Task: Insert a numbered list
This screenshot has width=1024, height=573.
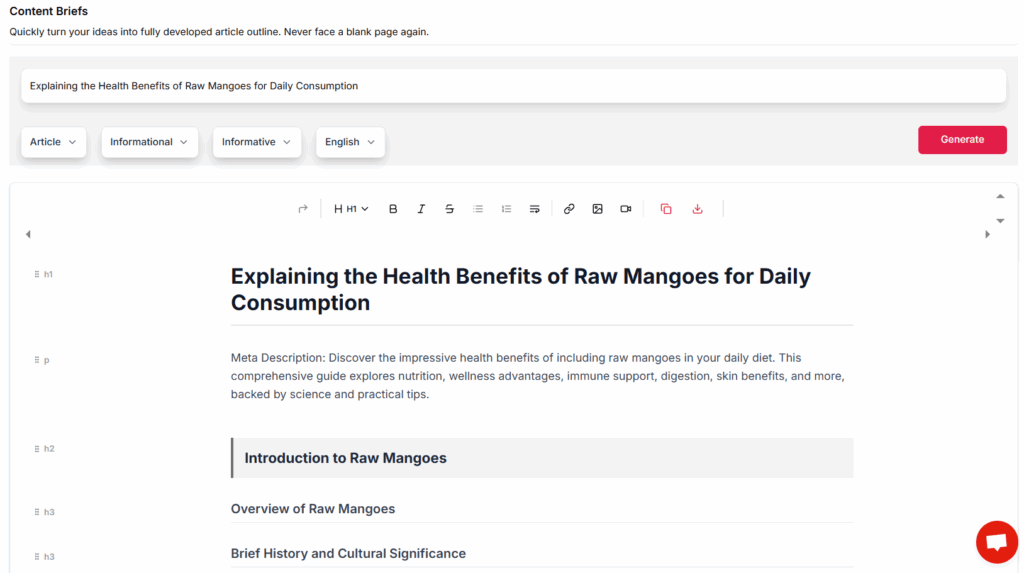Action: [x=506, y=209]
